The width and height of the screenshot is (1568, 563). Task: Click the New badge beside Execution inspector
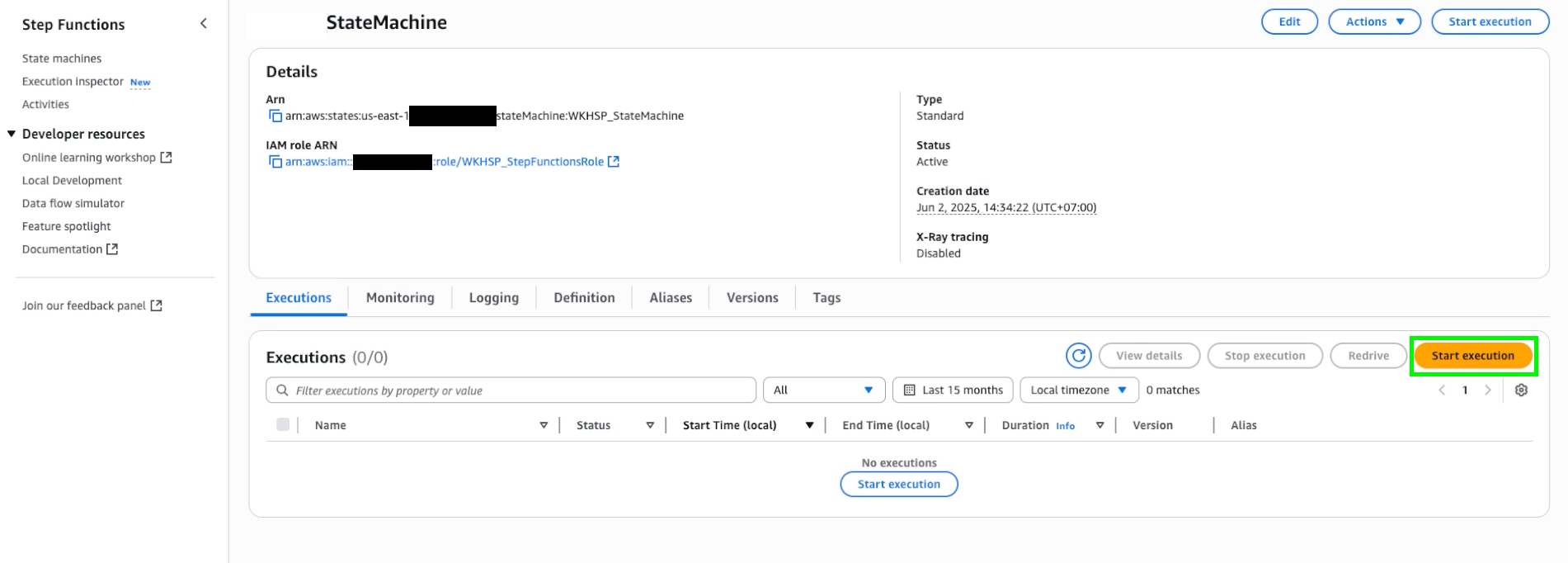tap(140, 83)
